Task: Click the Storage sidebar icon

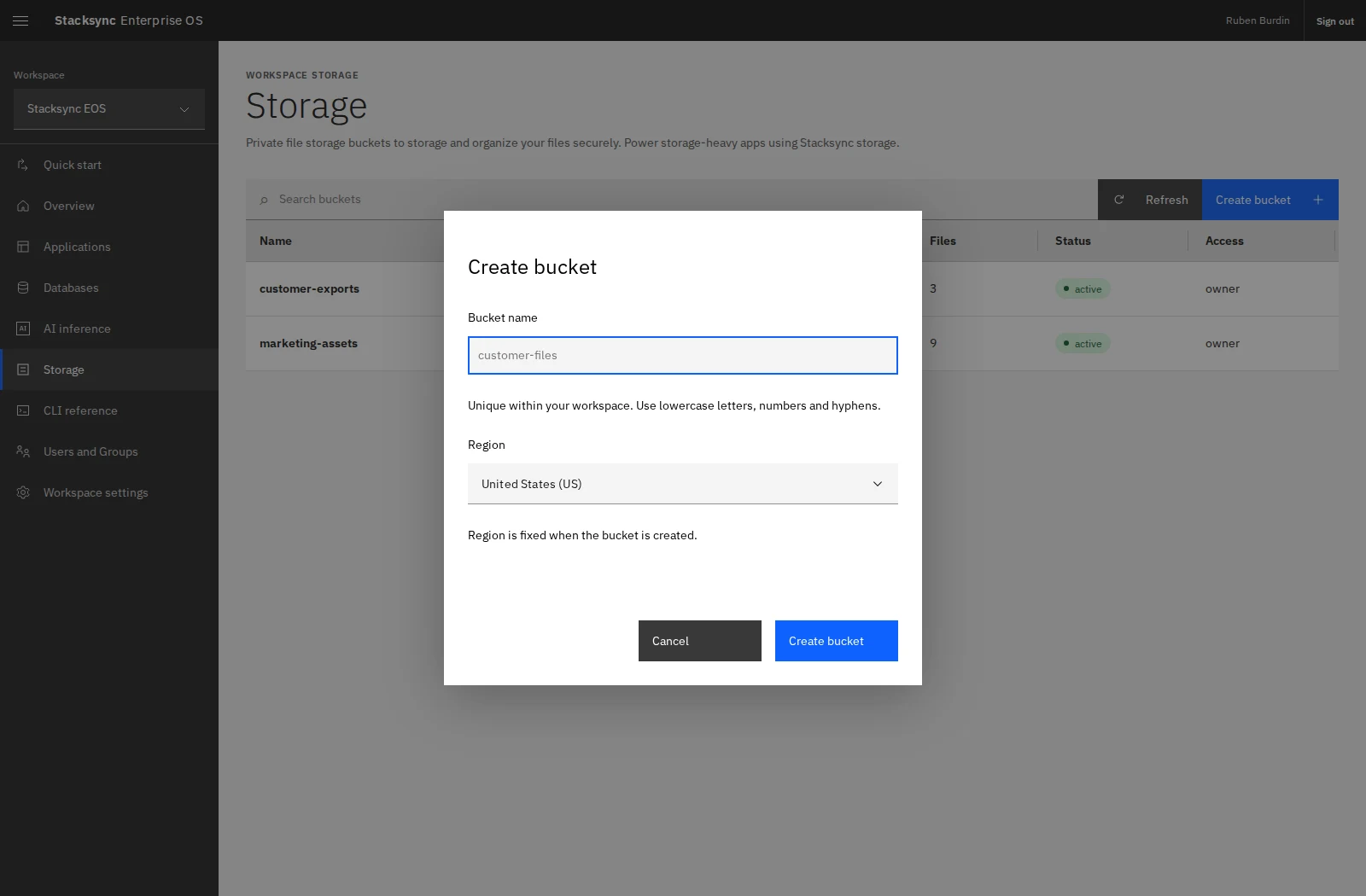Action: (23, 369)
